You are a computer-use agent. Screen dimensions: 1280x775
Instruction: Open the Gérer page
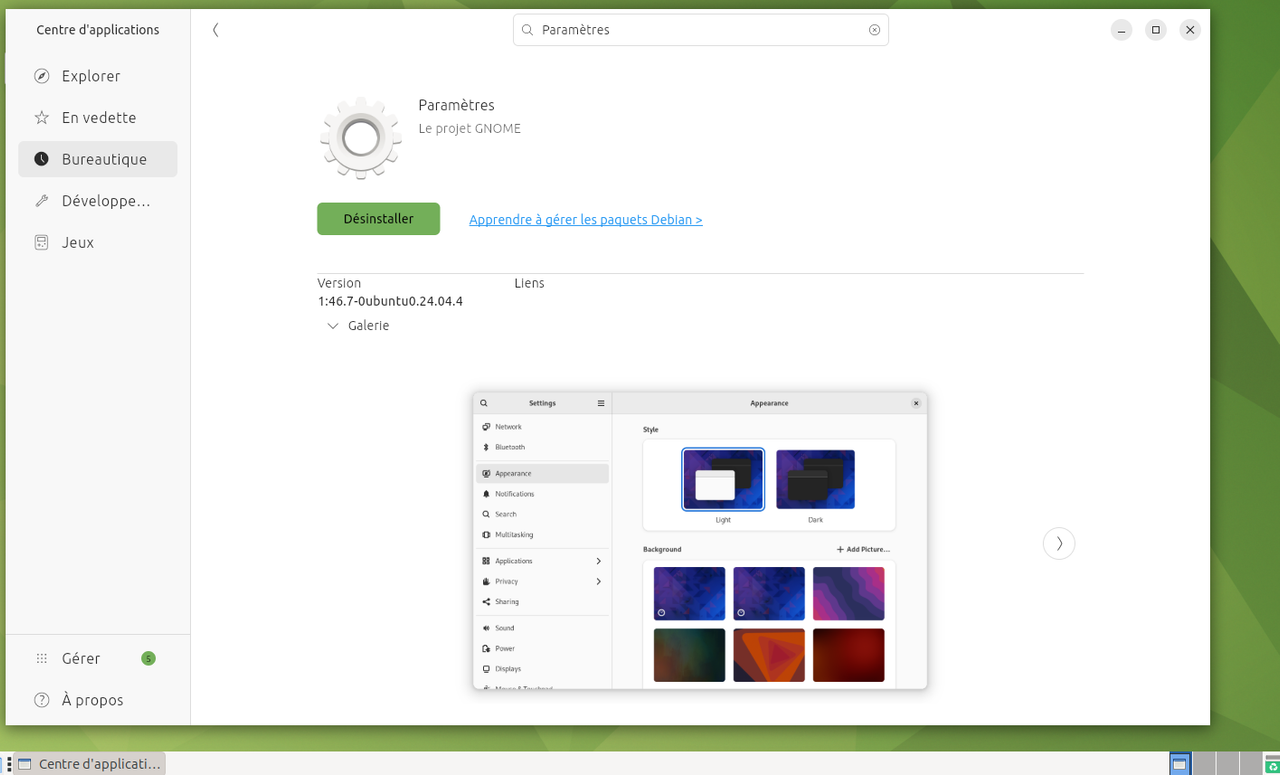tap(98, 658)
